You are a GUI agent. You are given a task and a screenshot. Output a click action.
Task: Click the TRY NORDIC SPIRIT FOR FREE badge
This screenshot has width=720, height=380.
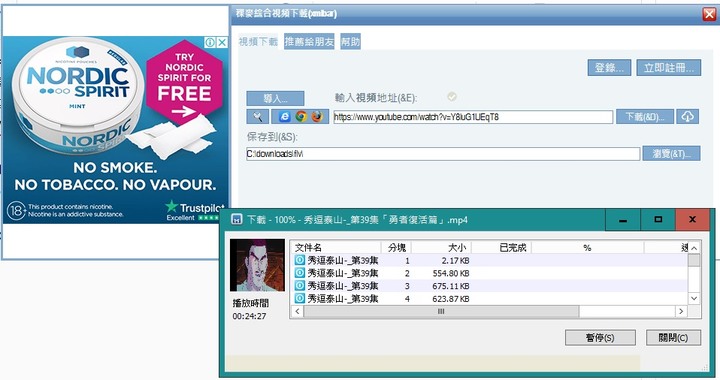[185, 82]
